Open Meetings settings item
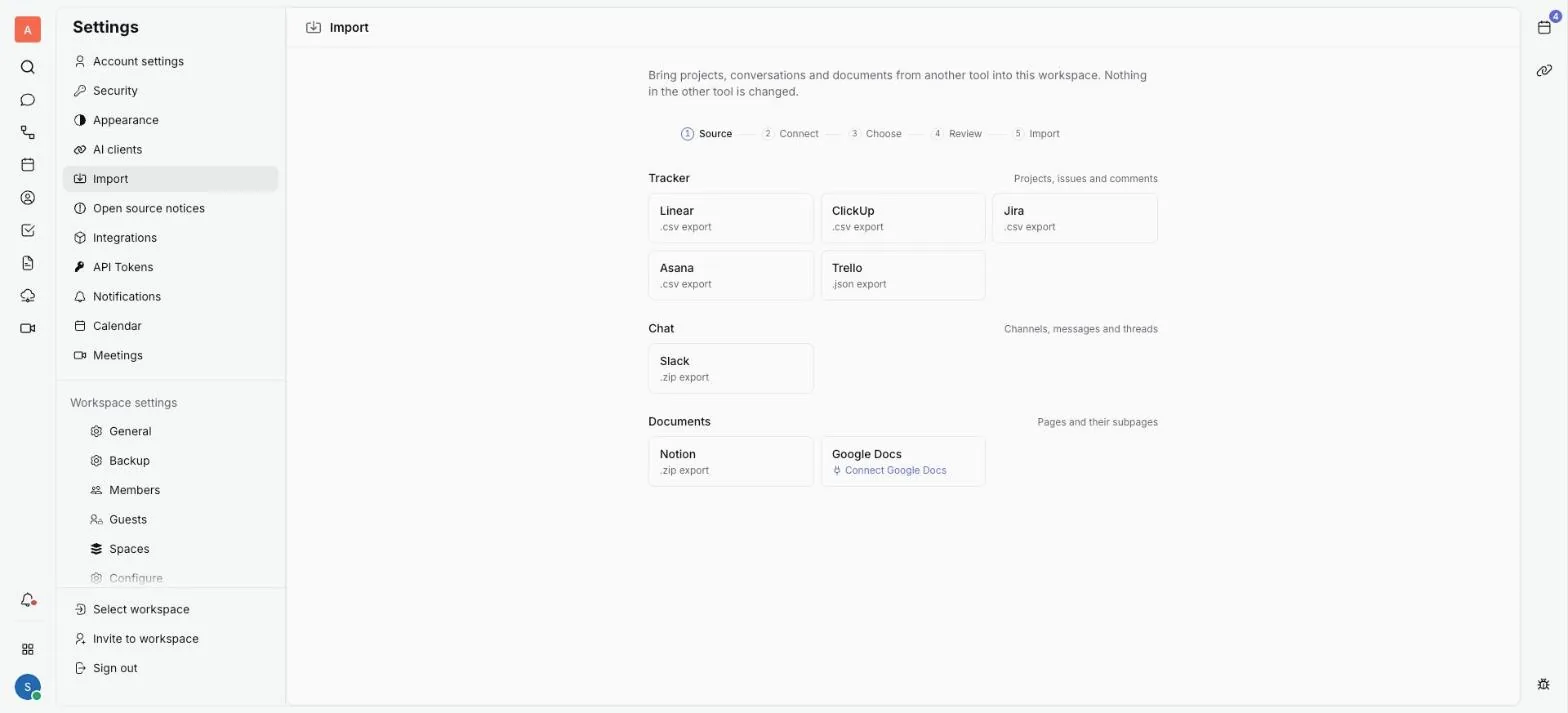Image resolution: width=1568 pixels, height=713 pixels. [170, 355]
